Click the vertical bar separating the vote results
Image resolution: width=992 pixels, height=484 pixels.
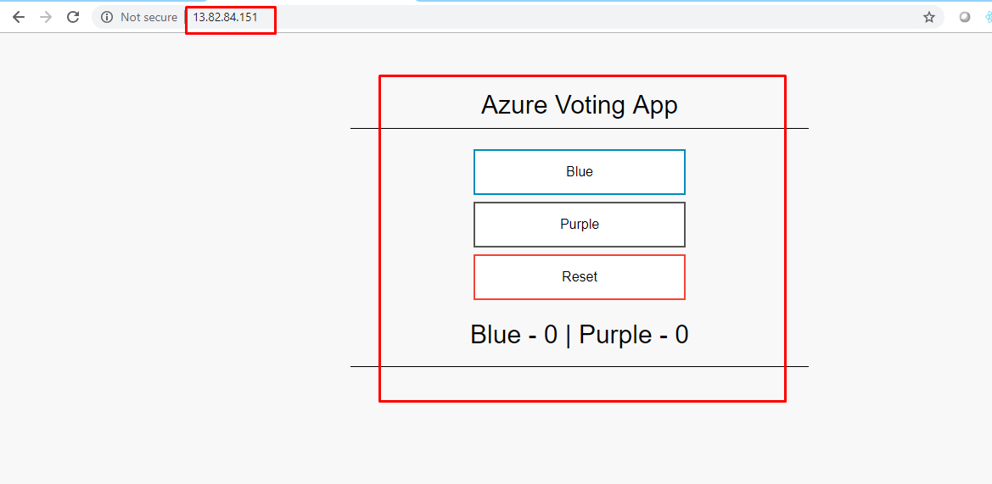coord(568,335)
